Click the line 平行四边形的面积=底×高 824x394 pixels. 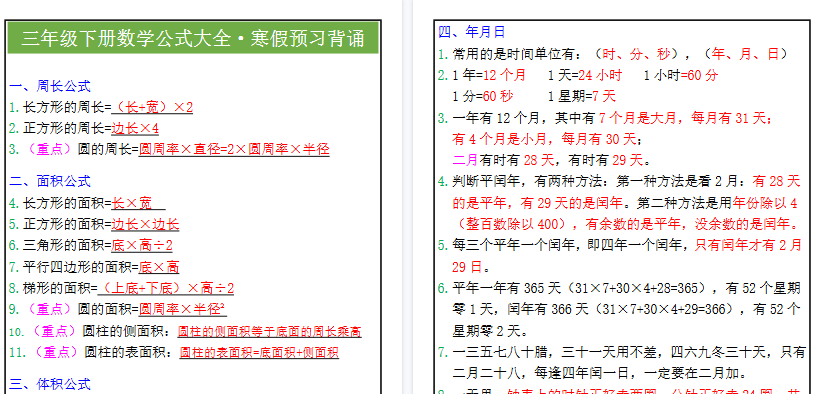click(x=94, y=267)
